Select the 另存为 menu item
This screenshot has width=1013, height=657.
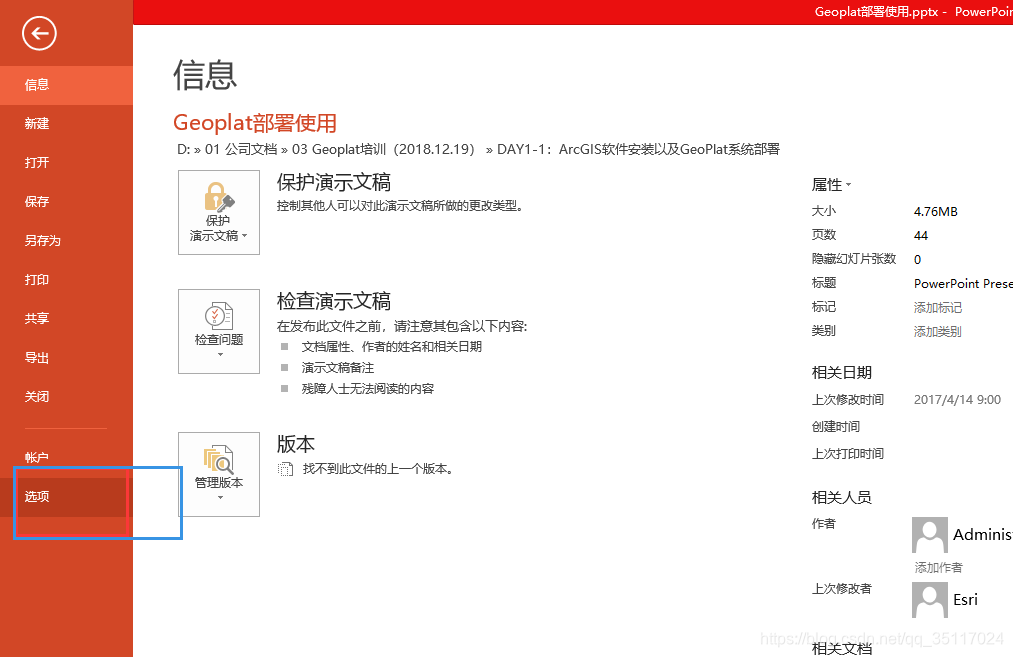coord(66,241)
